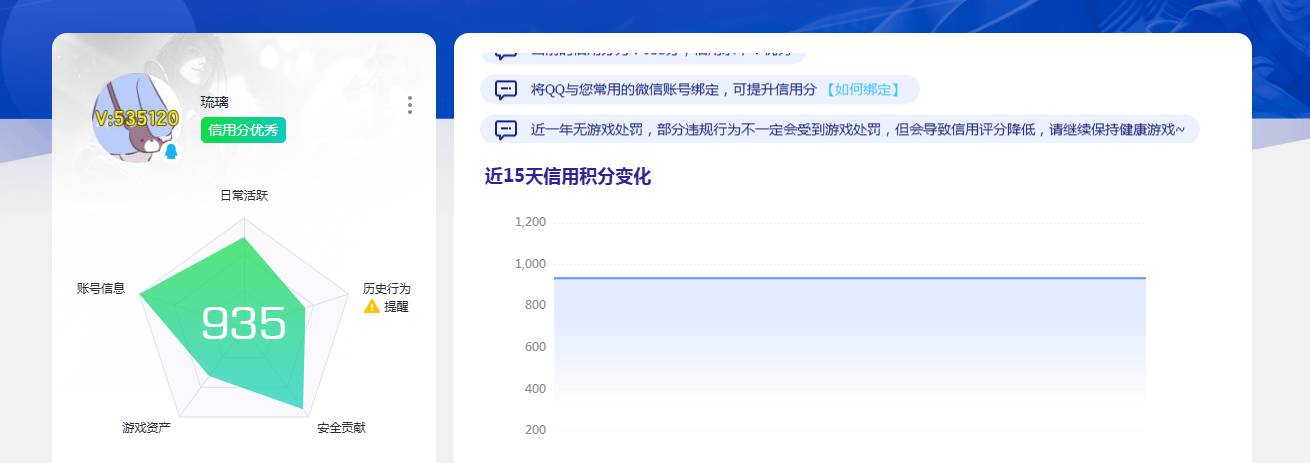Screen dimensions: 1310x463
Task: Click the 935 credit score number
Action: 244,324
